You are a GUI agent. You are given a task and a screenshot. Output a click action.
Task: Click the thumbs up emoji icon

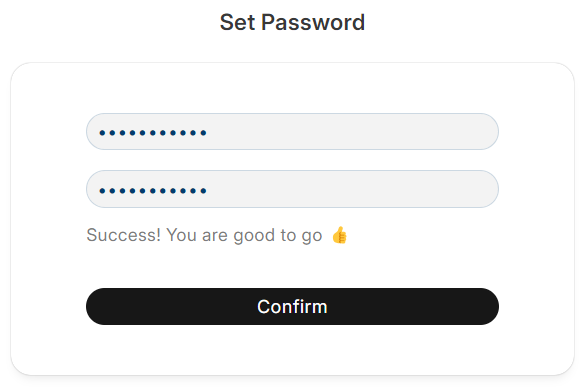pos(339,235)
